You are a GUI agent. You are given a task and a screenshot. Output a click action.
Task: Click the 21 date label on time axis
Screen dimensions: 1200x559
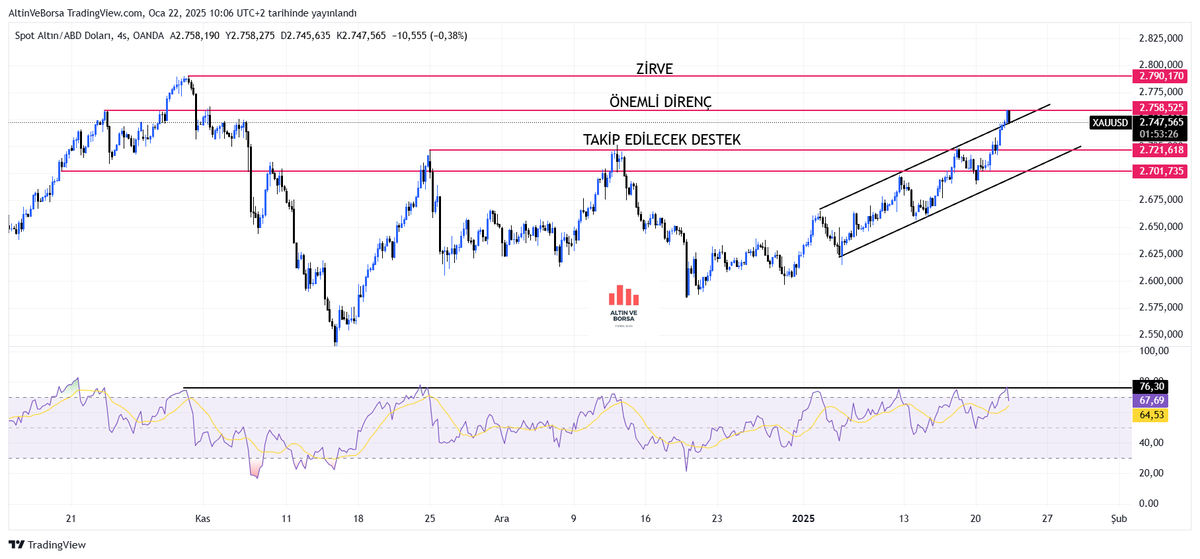click(x=70, y=520)
